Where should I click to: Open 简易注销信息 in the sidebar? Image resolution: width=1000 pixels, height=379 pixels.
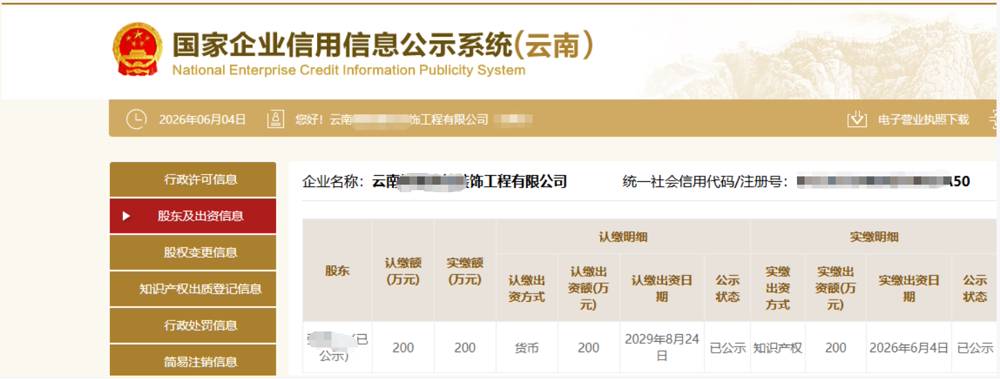pyautogui.click(x=193, y=360)
